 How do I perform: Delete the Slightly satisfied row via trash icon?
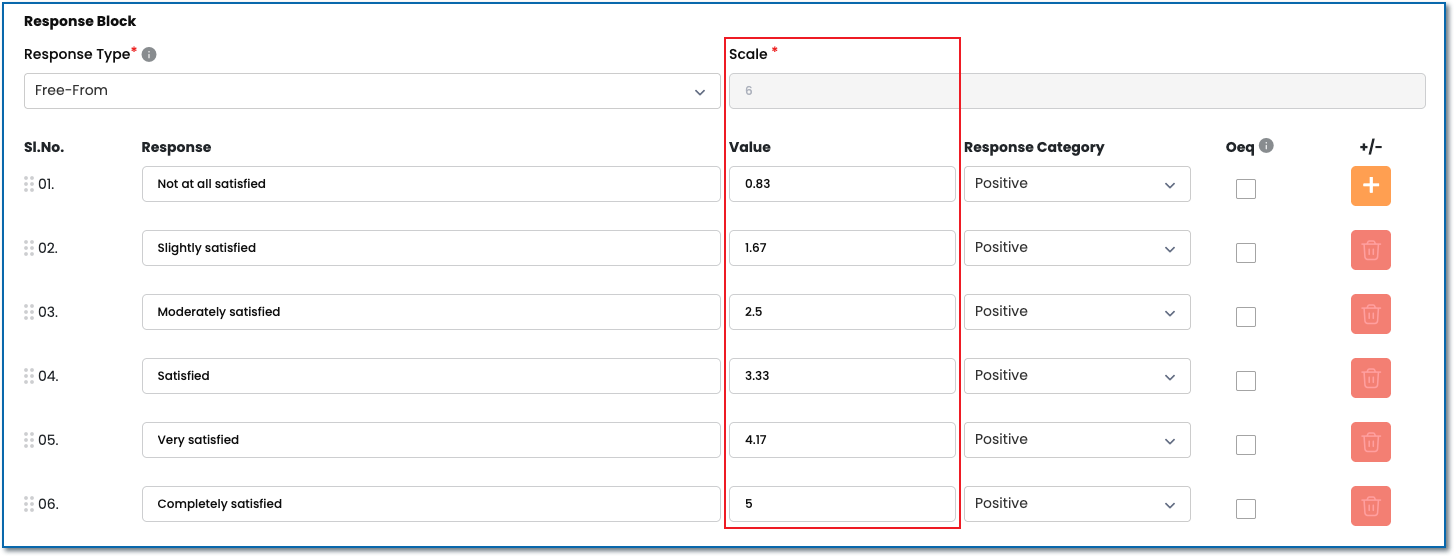point(1370,250)
